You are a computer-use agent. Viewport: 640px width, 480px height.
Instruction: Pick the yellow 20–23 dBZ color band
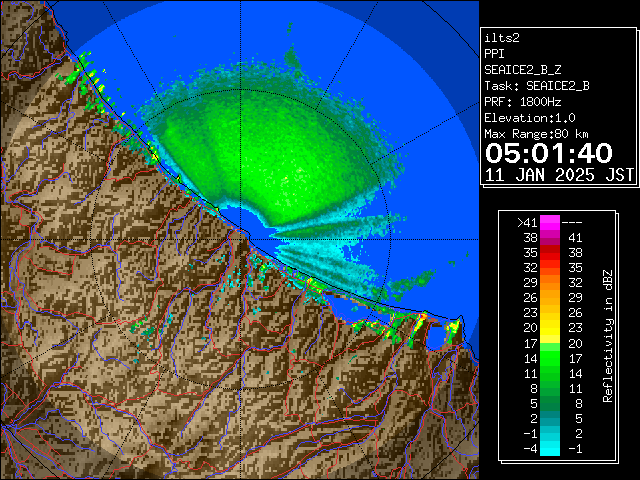tap(550, 328)
